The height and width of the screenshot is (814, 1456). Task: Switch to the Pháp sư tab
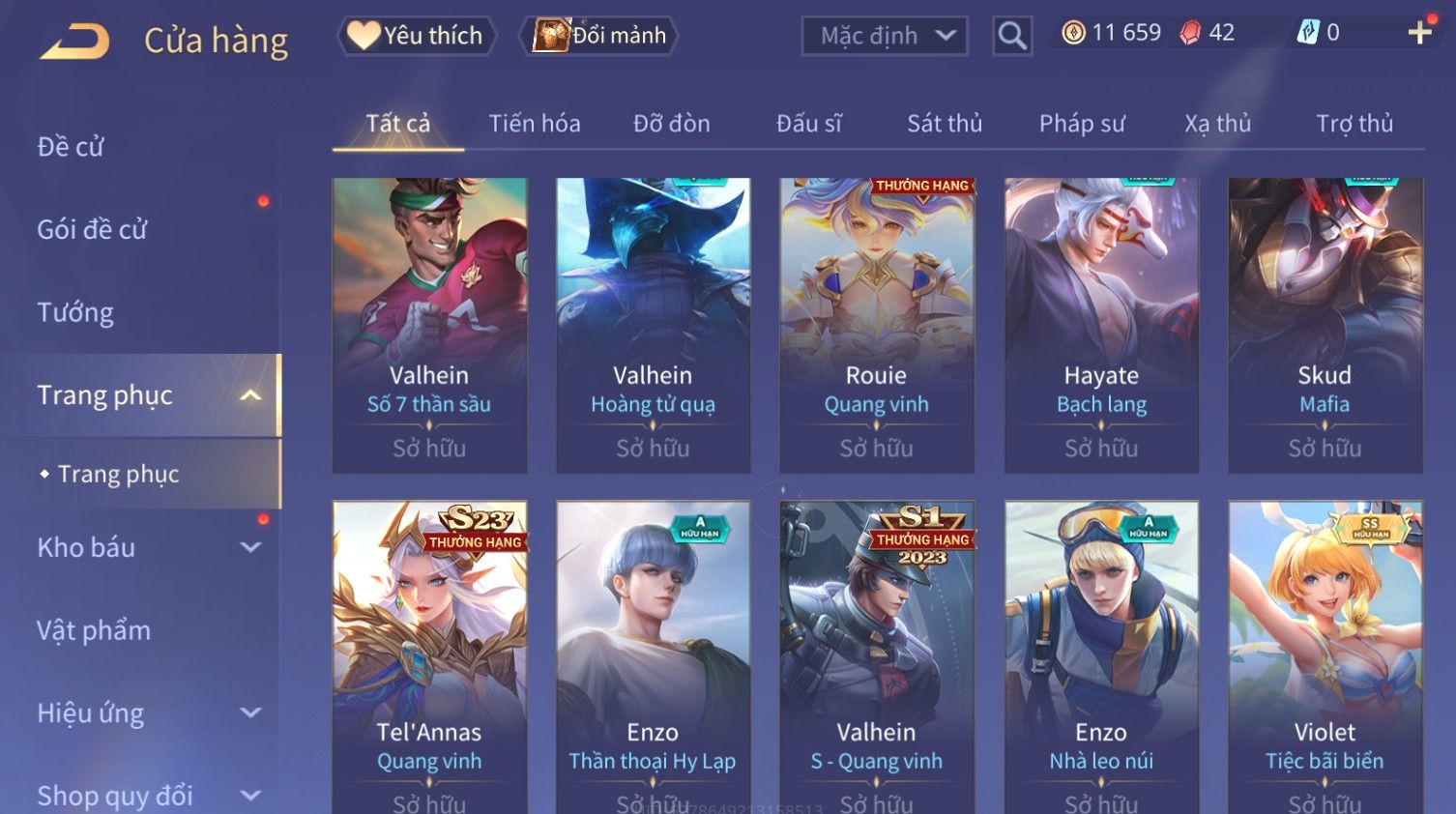tap(1082, 124)
